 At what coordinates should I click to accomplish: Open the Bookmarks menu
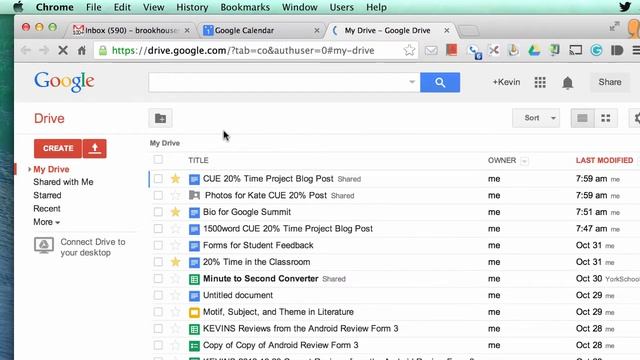tap(245, 7)
